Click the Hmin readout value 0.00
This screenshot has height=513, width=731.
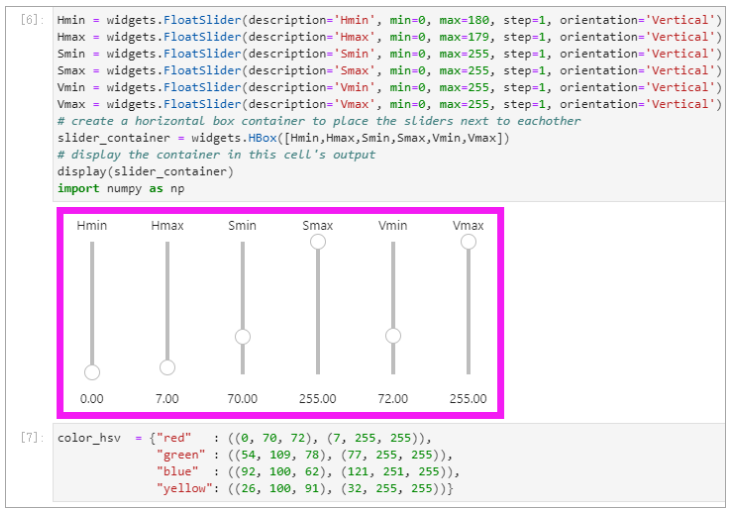[x=92, y=399]
